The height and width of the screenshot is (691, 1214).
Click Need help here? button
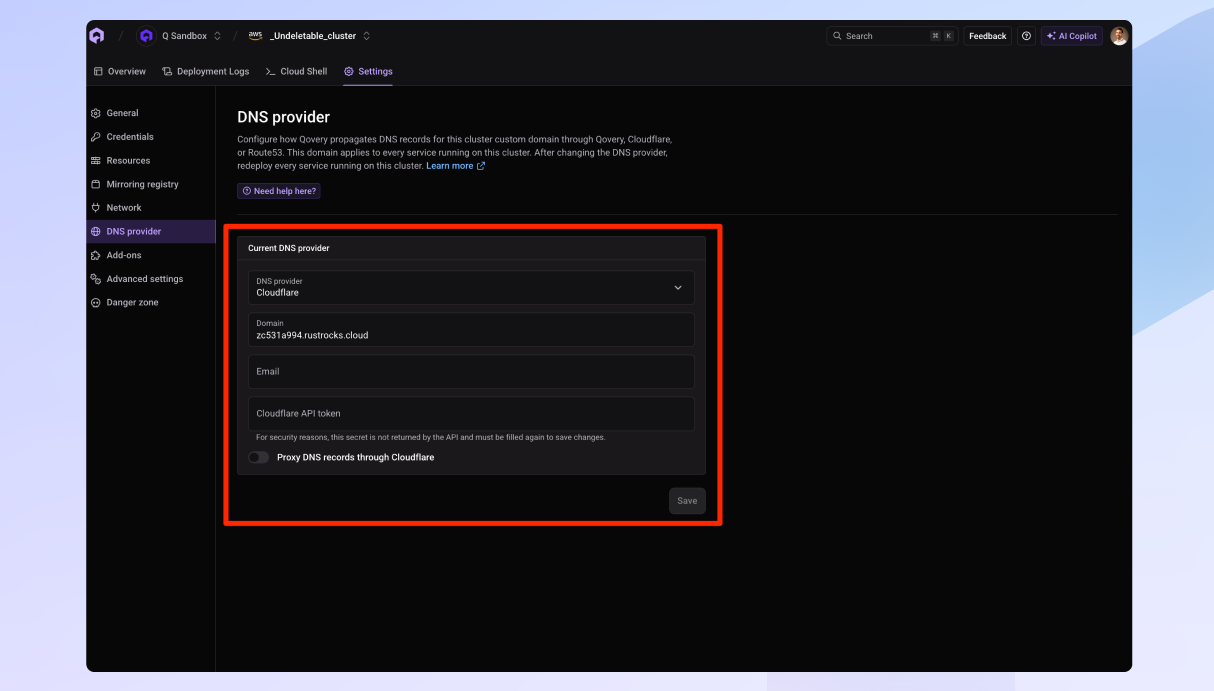tap(279, 191)
